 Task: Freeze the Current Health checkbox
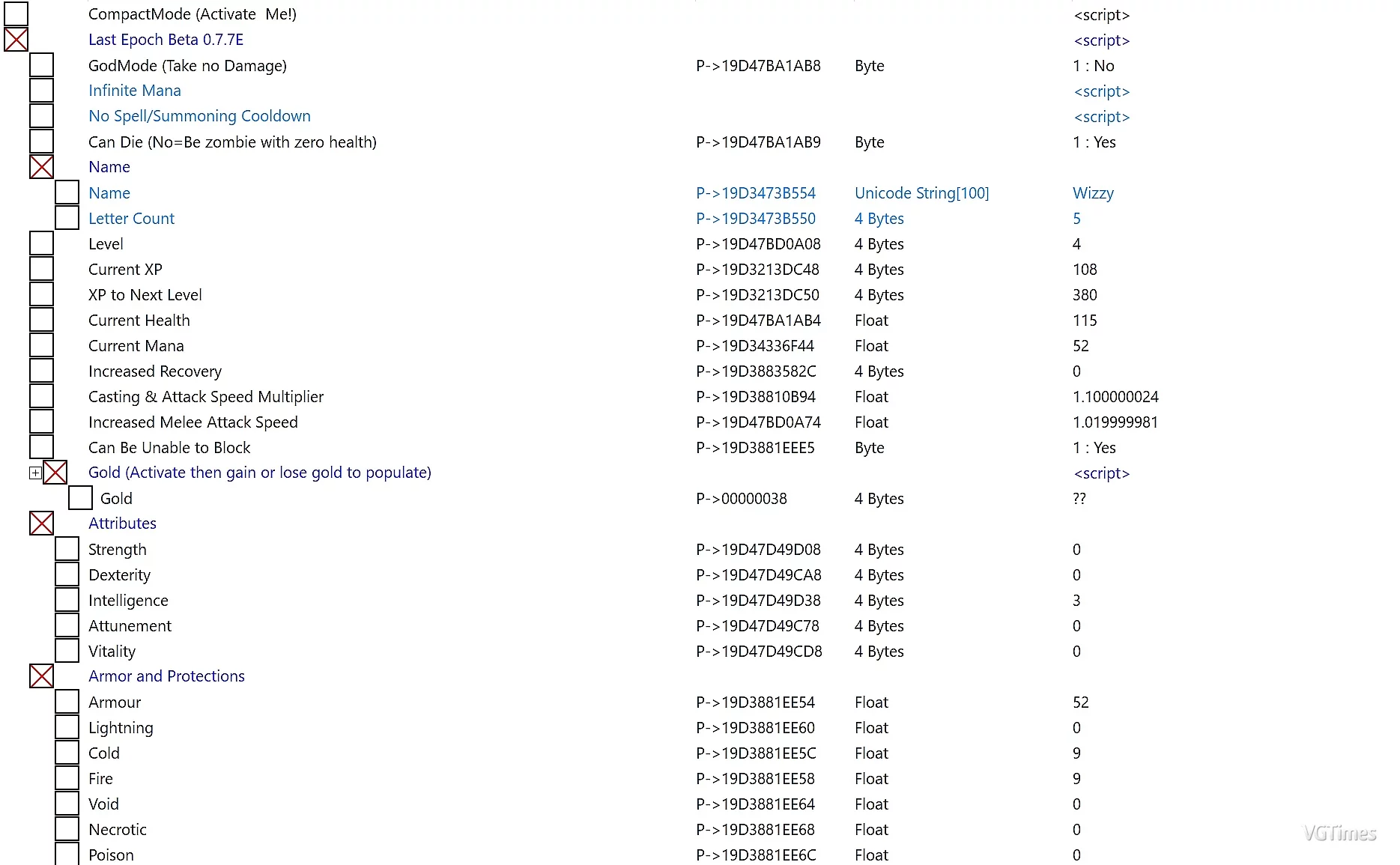[41, 320]
